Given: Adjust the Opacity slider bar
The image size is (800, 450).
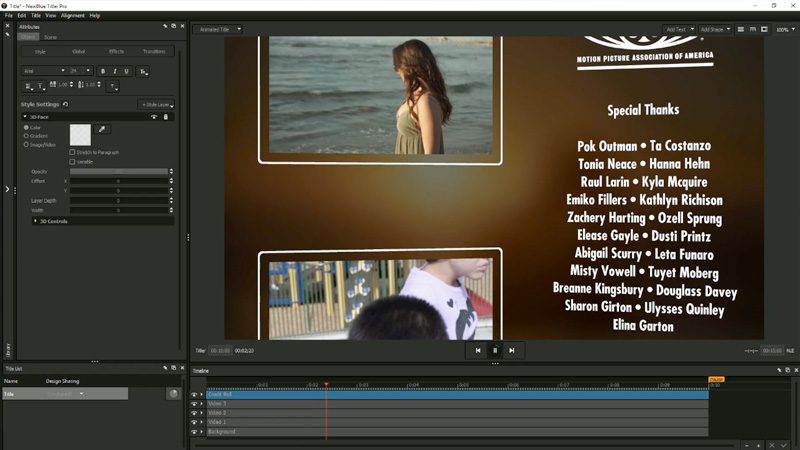Looking at the screenshot, I should [x=119, y=171].
